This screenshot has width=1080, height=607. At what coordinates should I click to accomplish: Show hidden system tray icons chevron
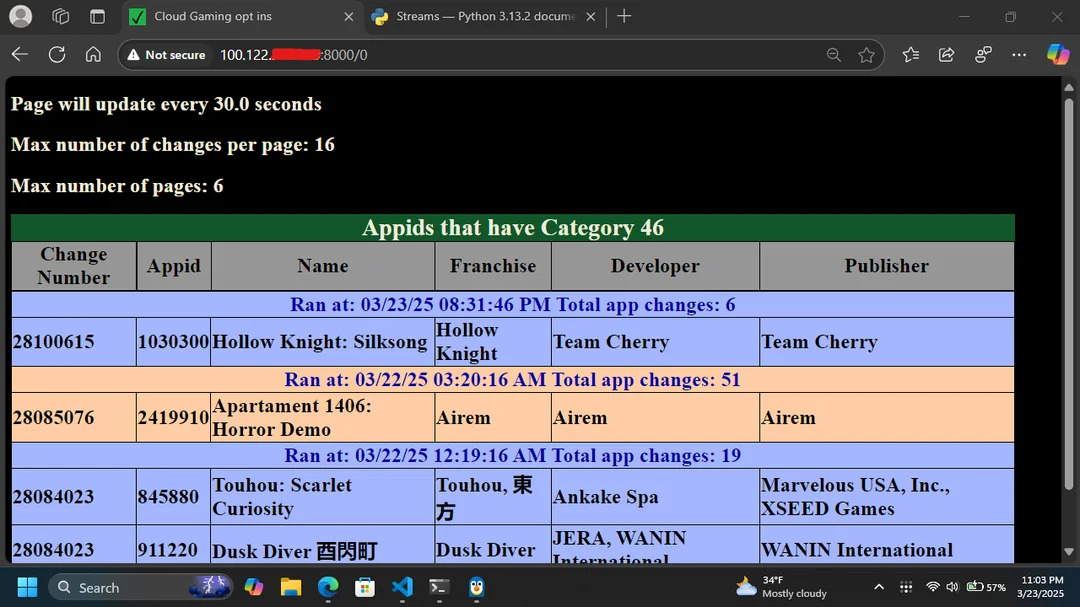coord(878,587)
